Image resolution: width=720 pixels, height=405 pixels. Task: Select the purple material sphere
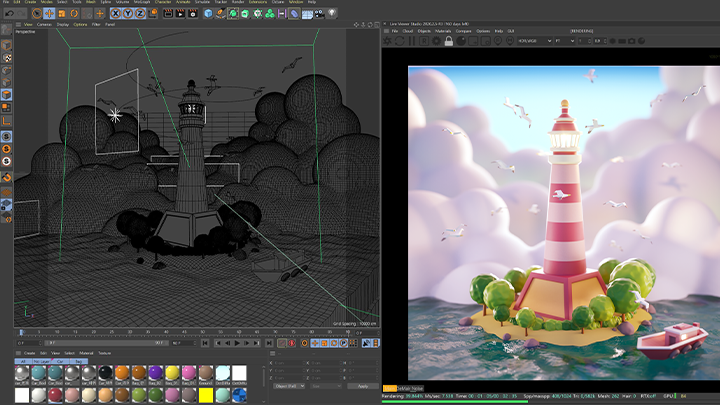pos(155,373)
